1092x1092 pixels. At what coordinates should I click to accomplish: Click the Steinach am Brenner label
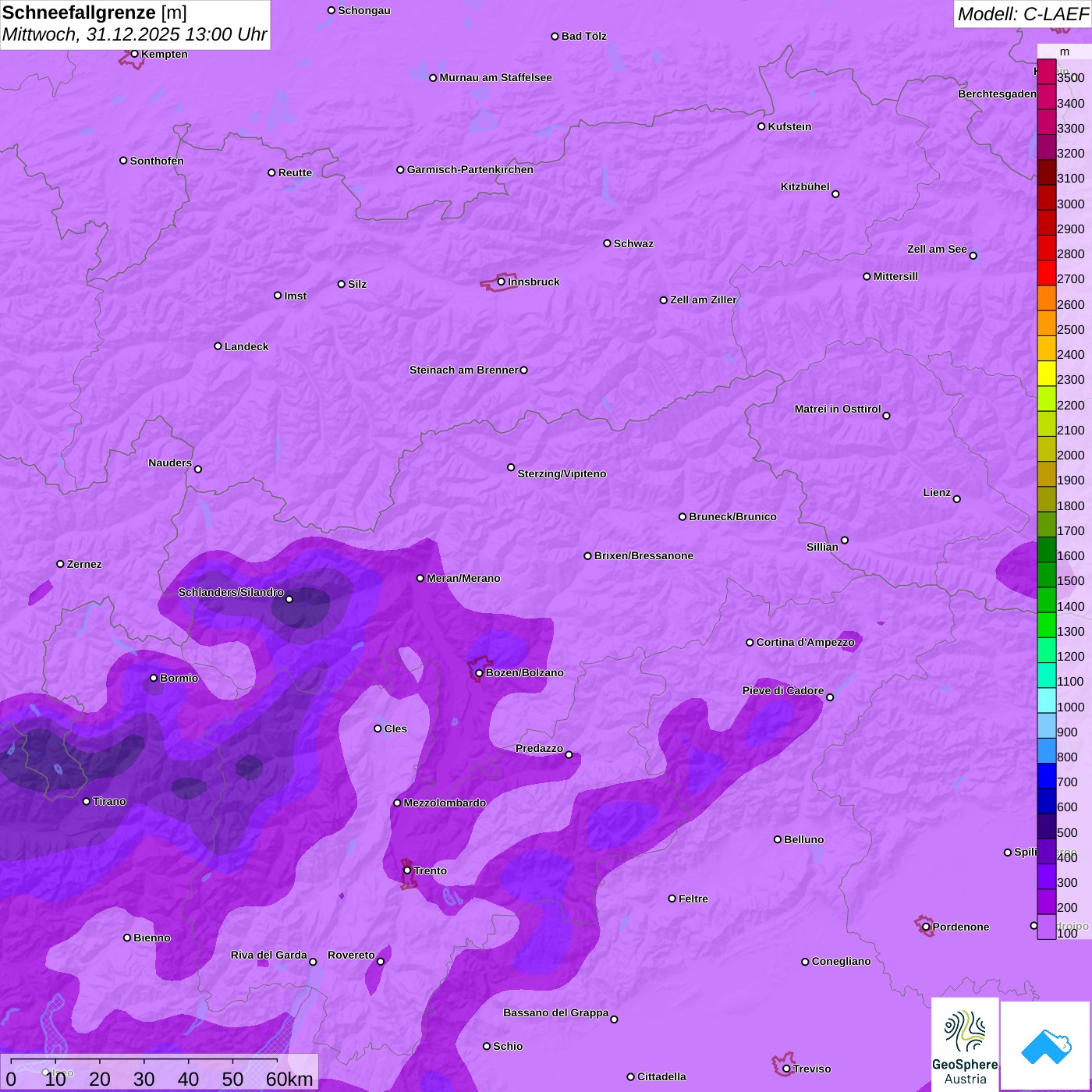coord(463,370)
